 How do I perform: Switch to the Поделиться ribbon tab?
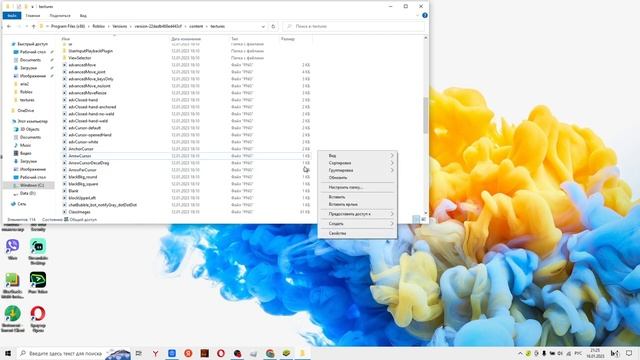[x=60, y=16]
